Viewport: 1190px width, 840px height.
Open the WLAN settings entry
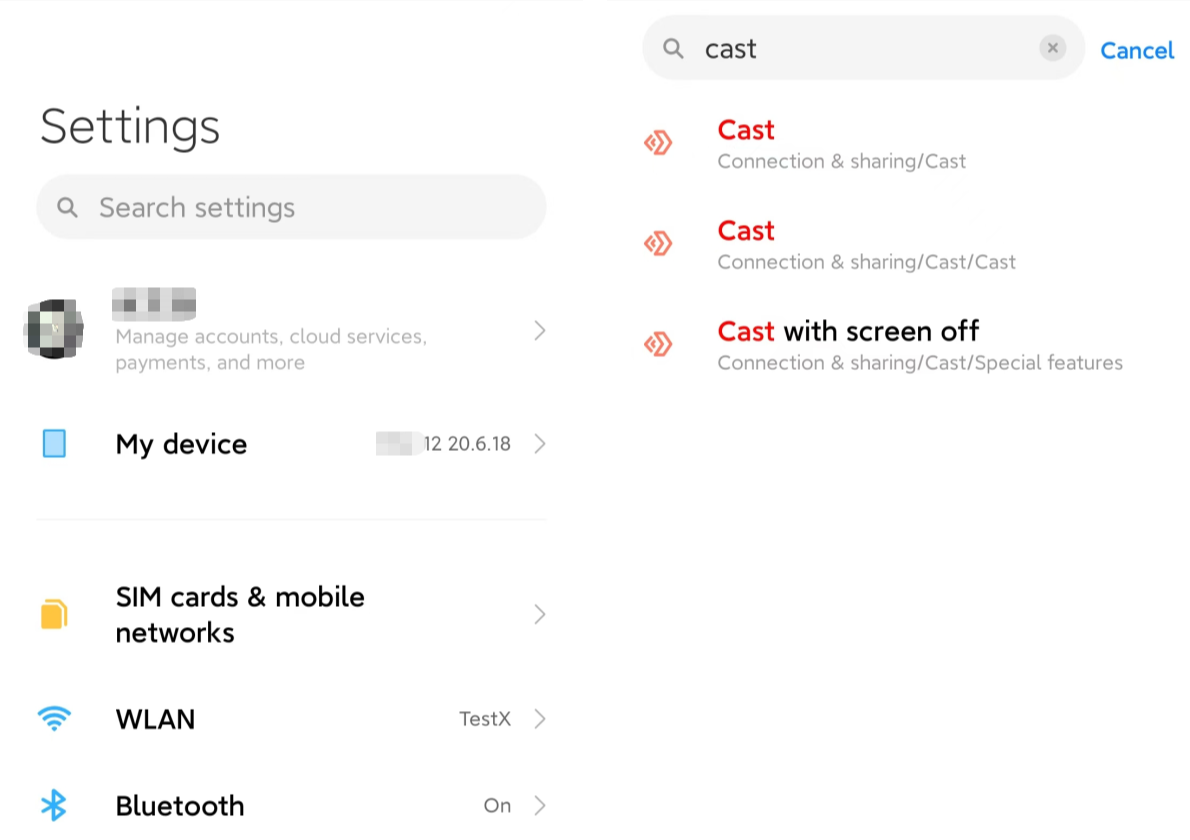pos(291,718)
